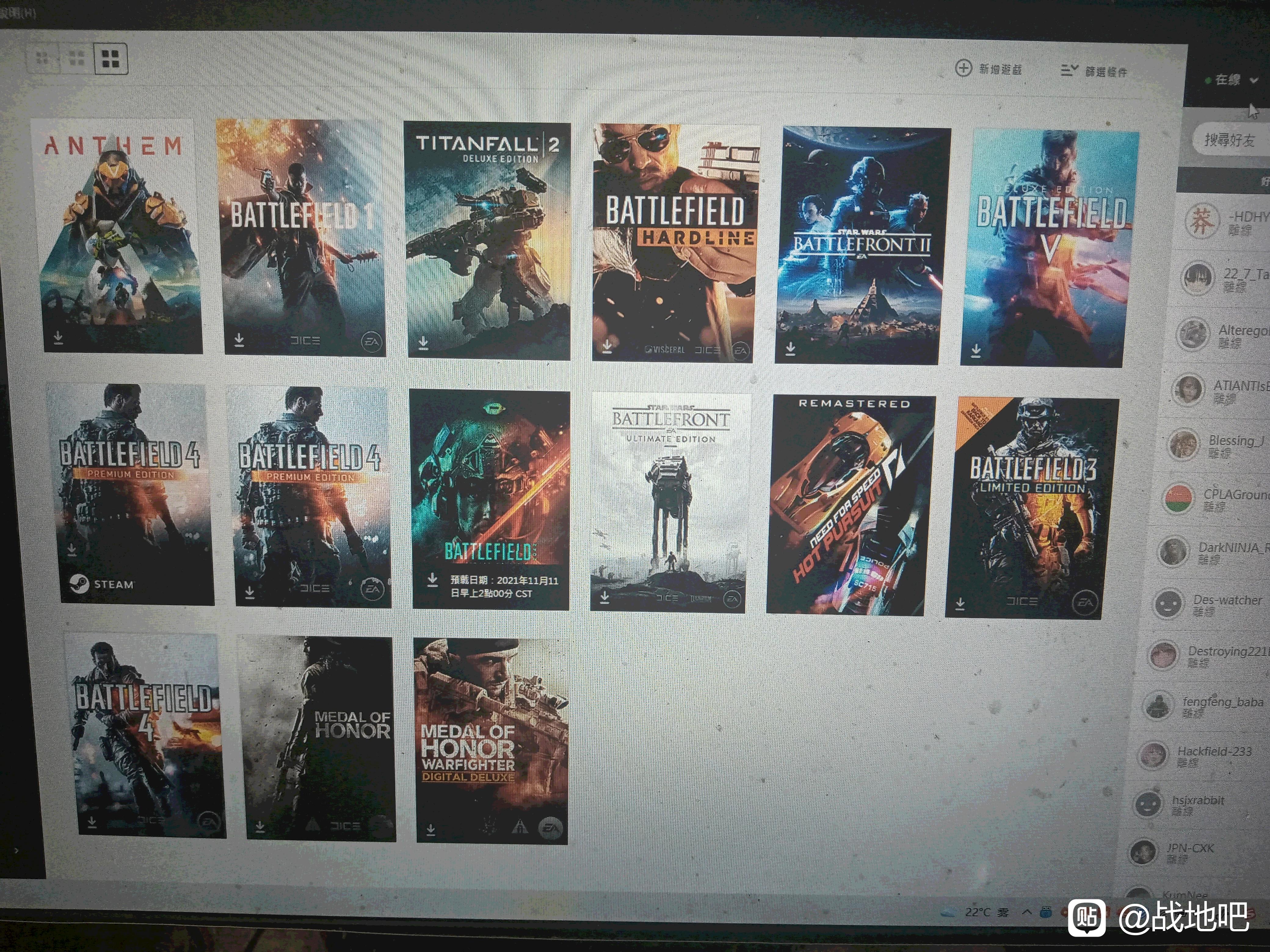Open the Battlefield 1 game tile

tap(301, 238)
